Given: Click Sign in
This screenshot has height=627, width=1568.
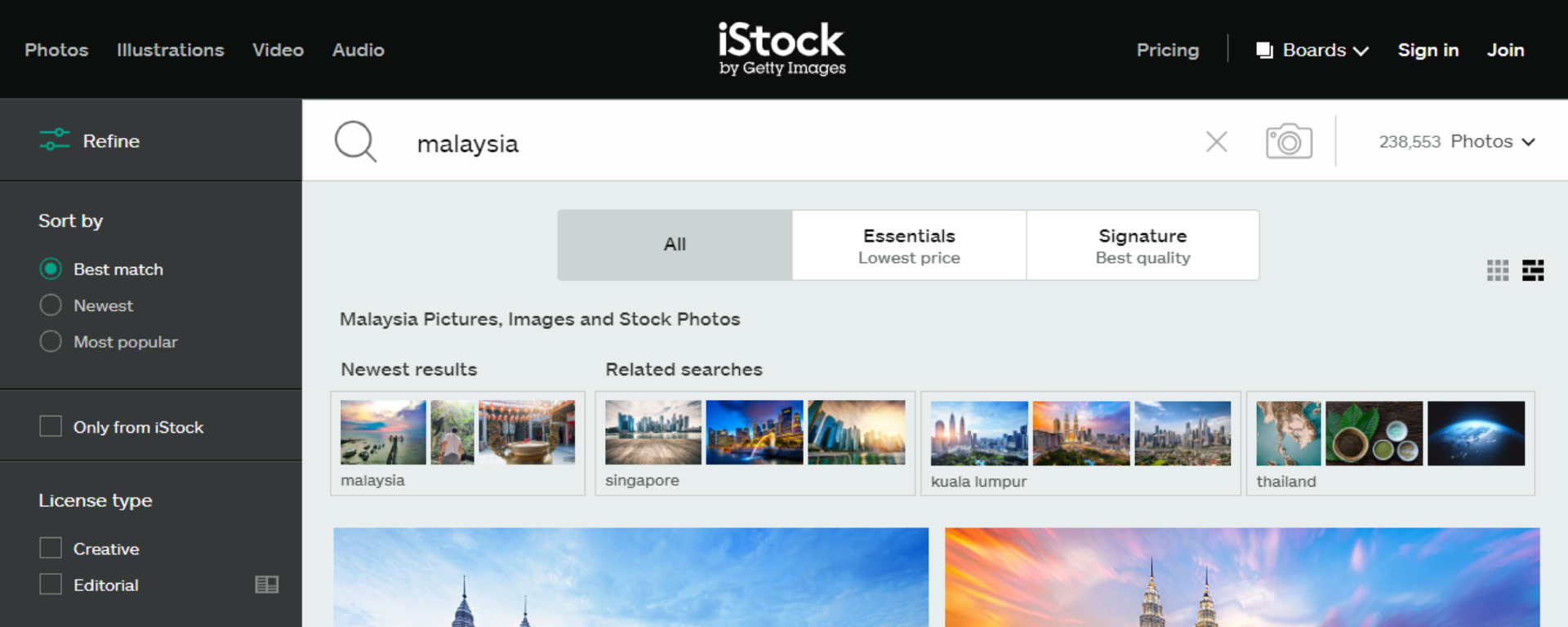Looking at the screenshot, I should pyautogui.click(x=1428, y=51).
